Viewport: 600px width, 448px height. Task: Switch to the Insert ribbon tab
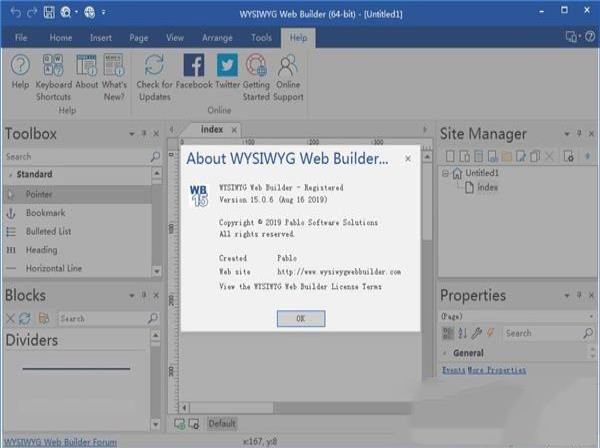(x=101, y=38)
